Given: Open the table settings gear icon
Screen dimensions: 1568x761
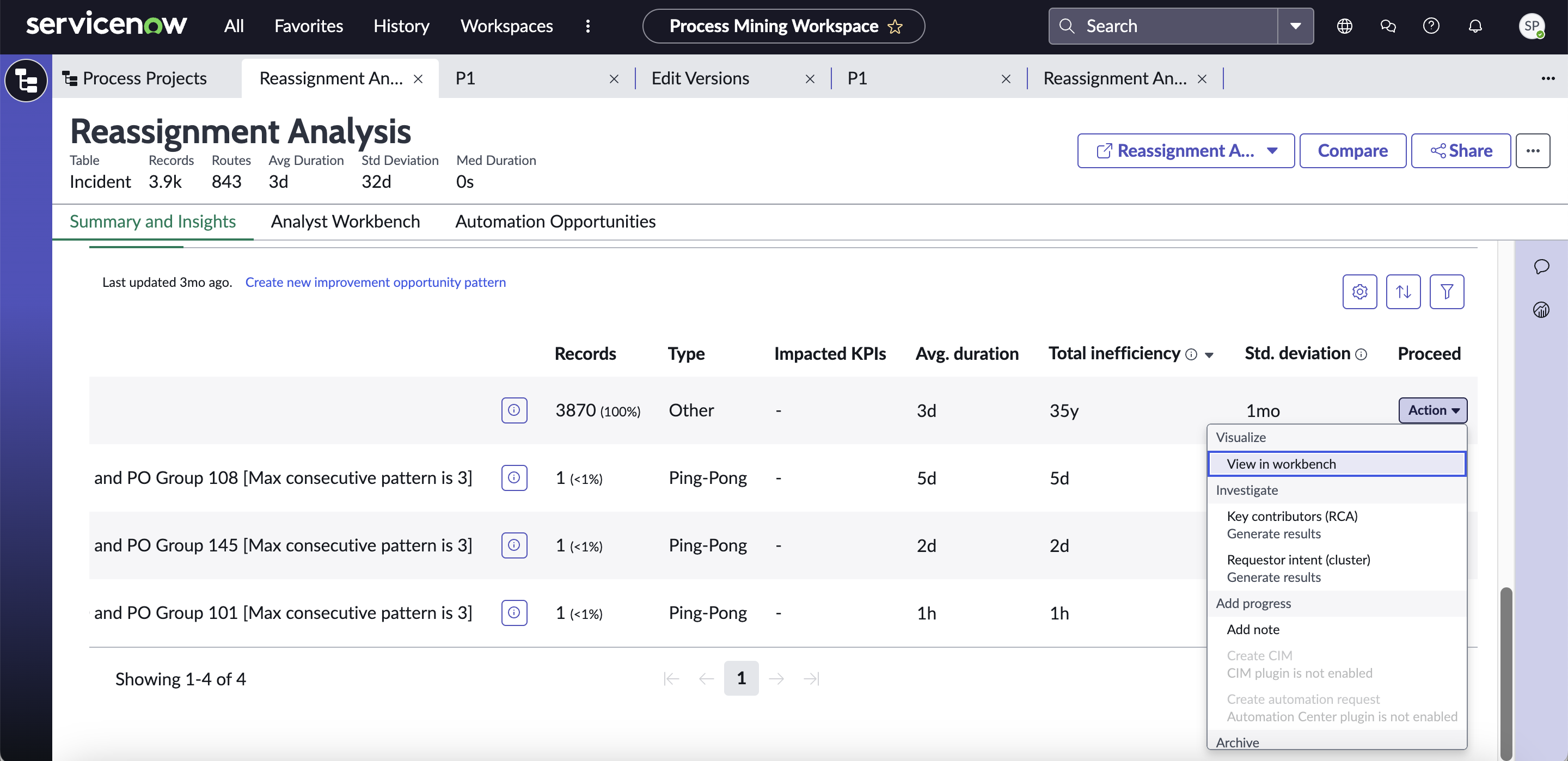Looking at the screenshot, I should [1360, 292].
